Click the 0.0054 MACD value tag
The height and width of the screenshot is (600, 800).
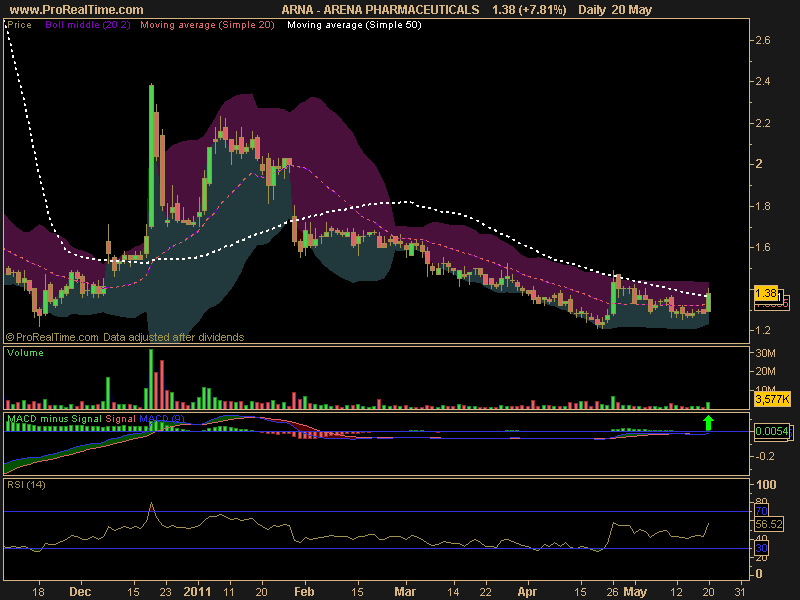[772, 431]
